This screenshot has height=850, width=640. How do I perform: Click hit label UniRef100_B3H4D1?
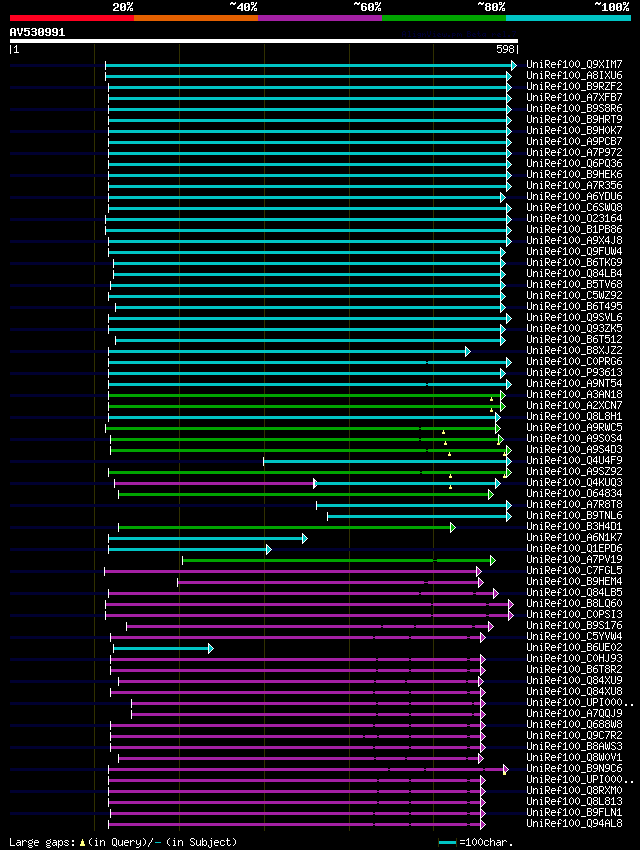pyautogui.click(x=574, y=526)
